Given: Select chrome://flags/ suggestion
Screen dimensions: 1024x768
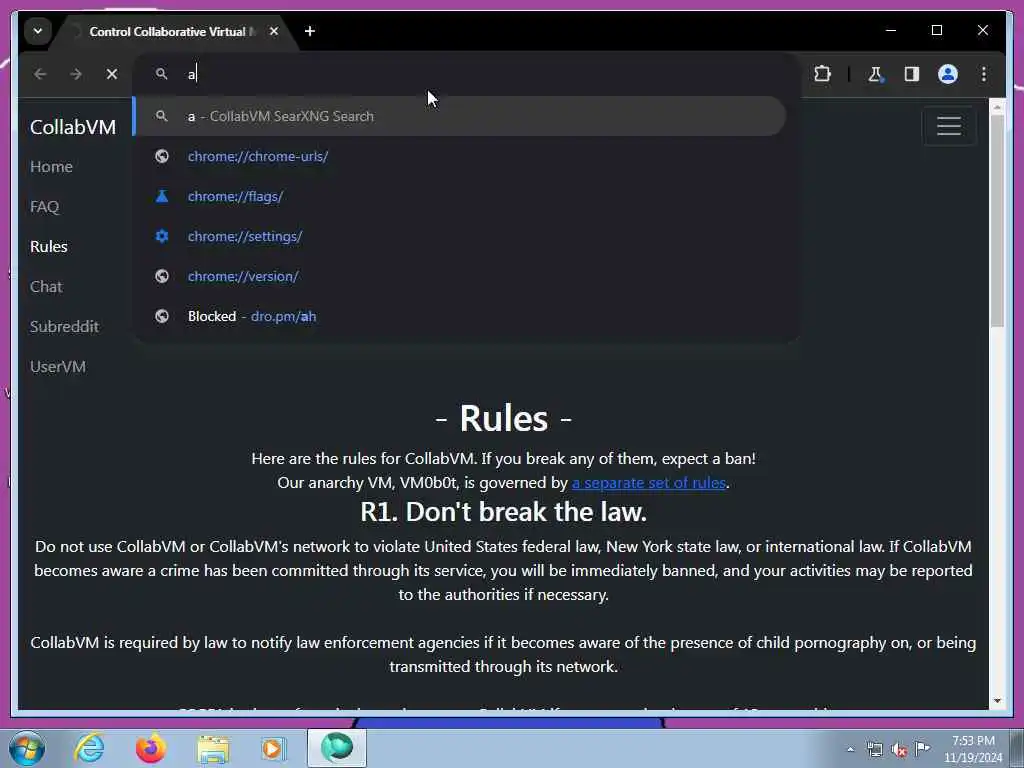Looking at the screenshot, I should (459, 196).
